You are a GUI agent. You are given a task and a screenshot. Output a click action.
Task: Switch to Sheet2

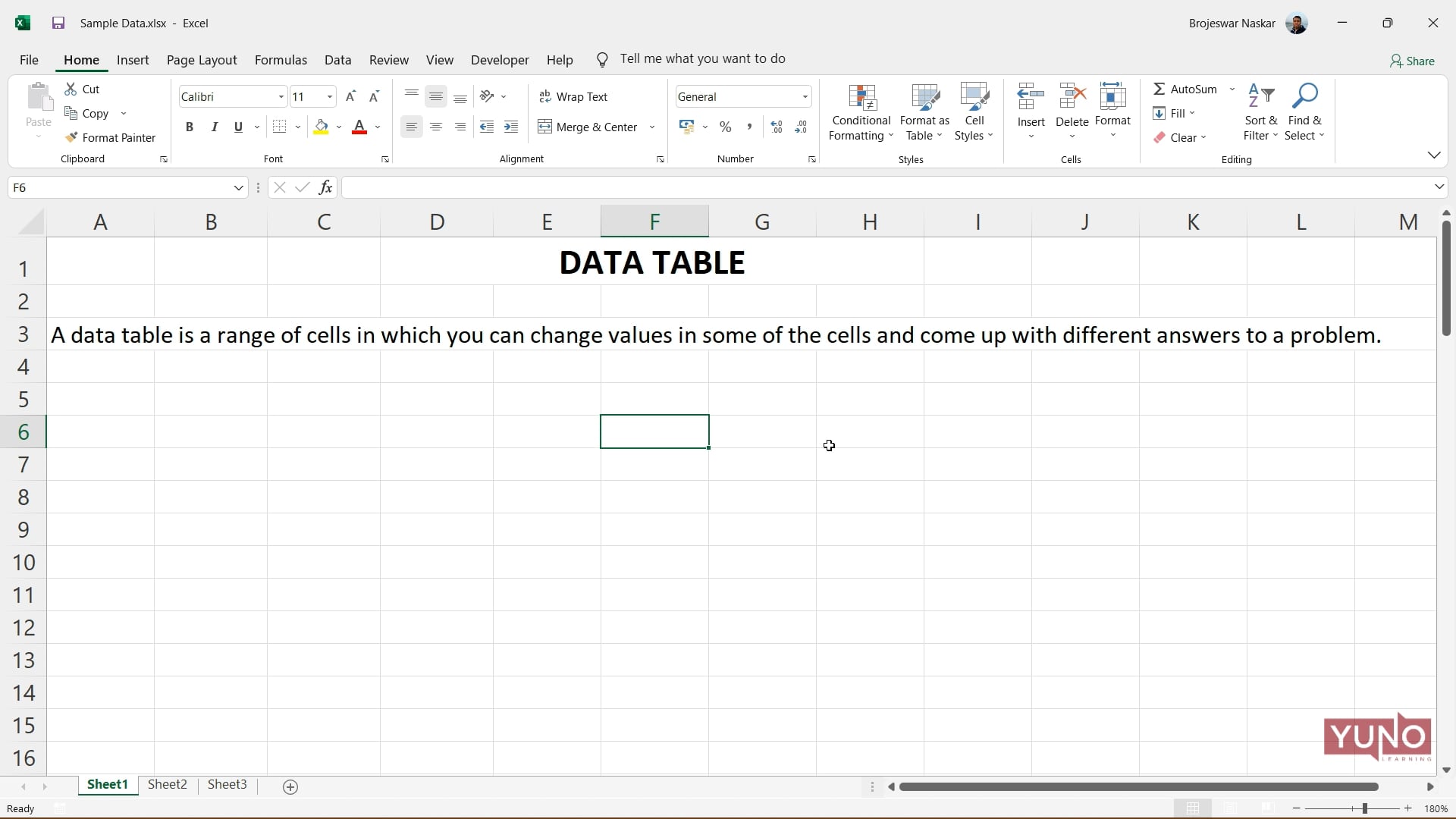coord(167,785)
